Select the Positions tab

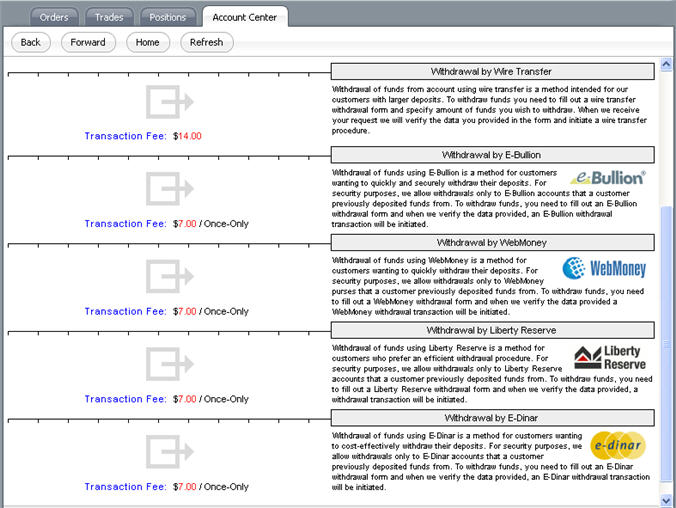coord(168,17)
